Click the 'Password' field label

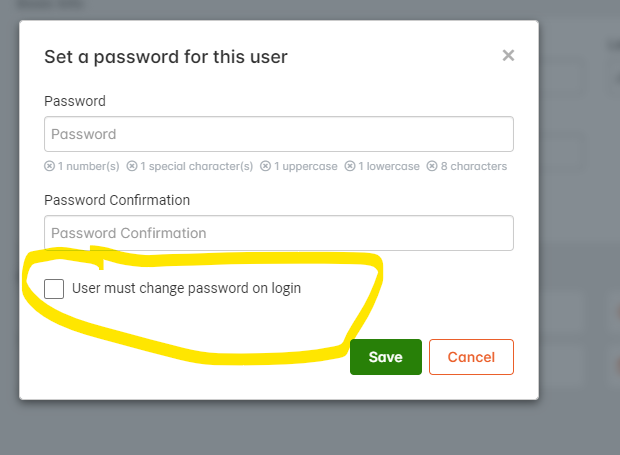(x=75, y=101)
